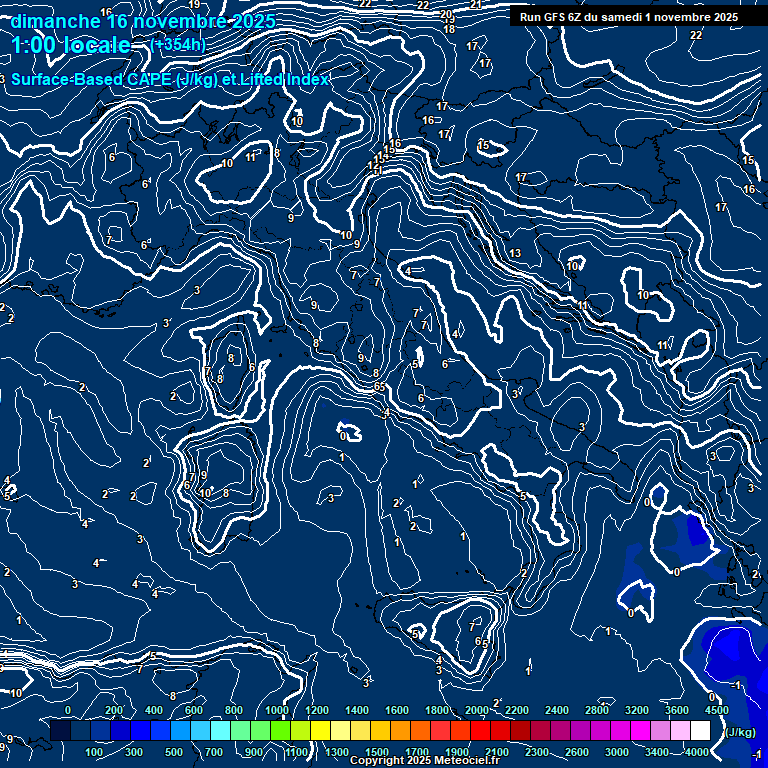Click the '1800' legend value
This screenshot has height=768, width=768.
(437, 710)
